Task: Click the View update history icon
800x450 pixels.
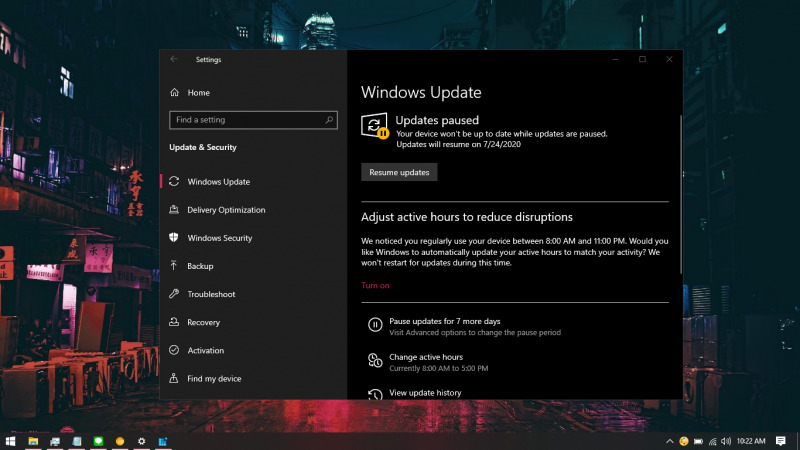Action: pyautogui.click(x=375, y=394)
